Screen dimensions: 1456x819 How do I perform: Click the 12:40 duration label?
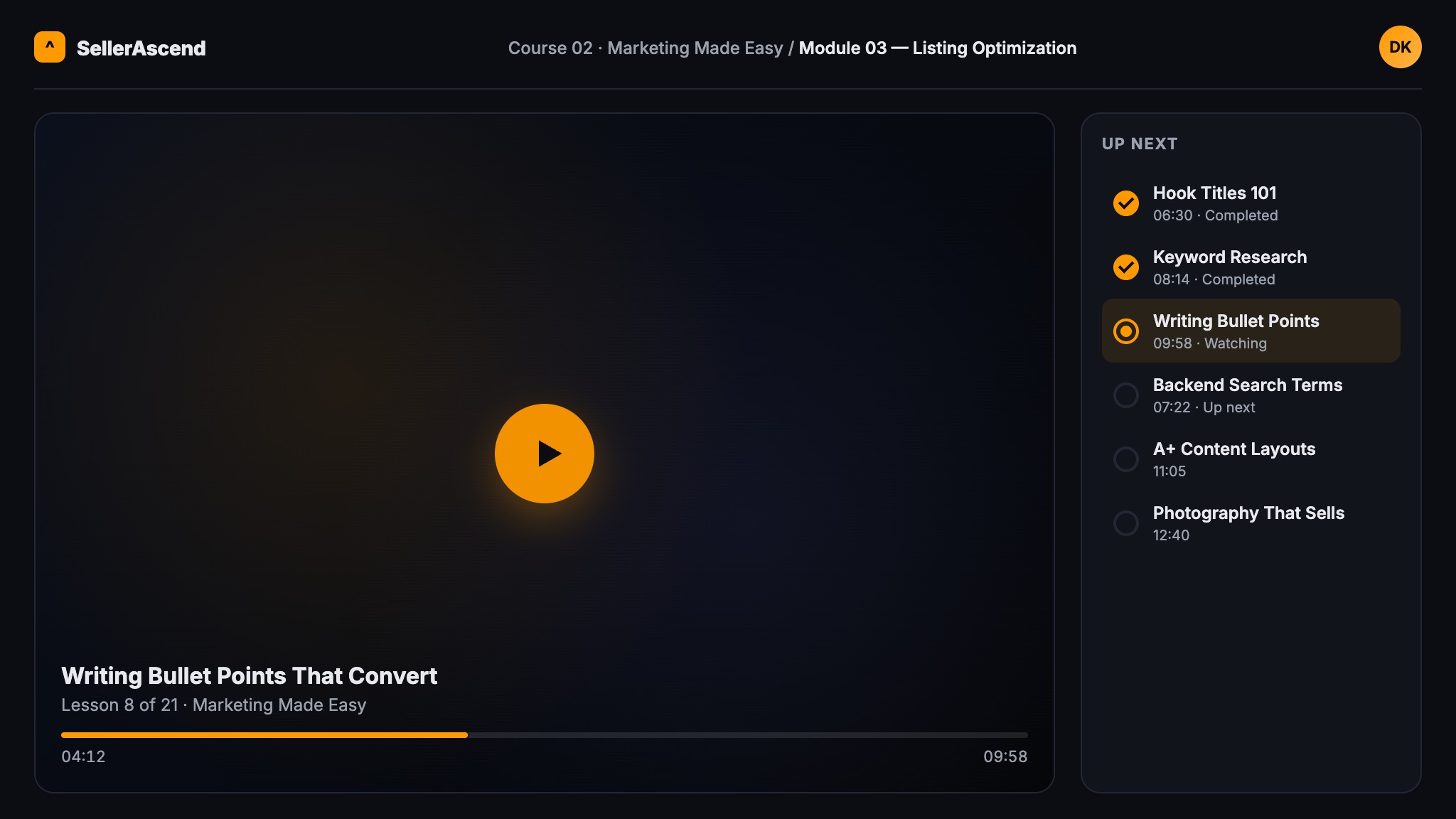click(1171, 535)
